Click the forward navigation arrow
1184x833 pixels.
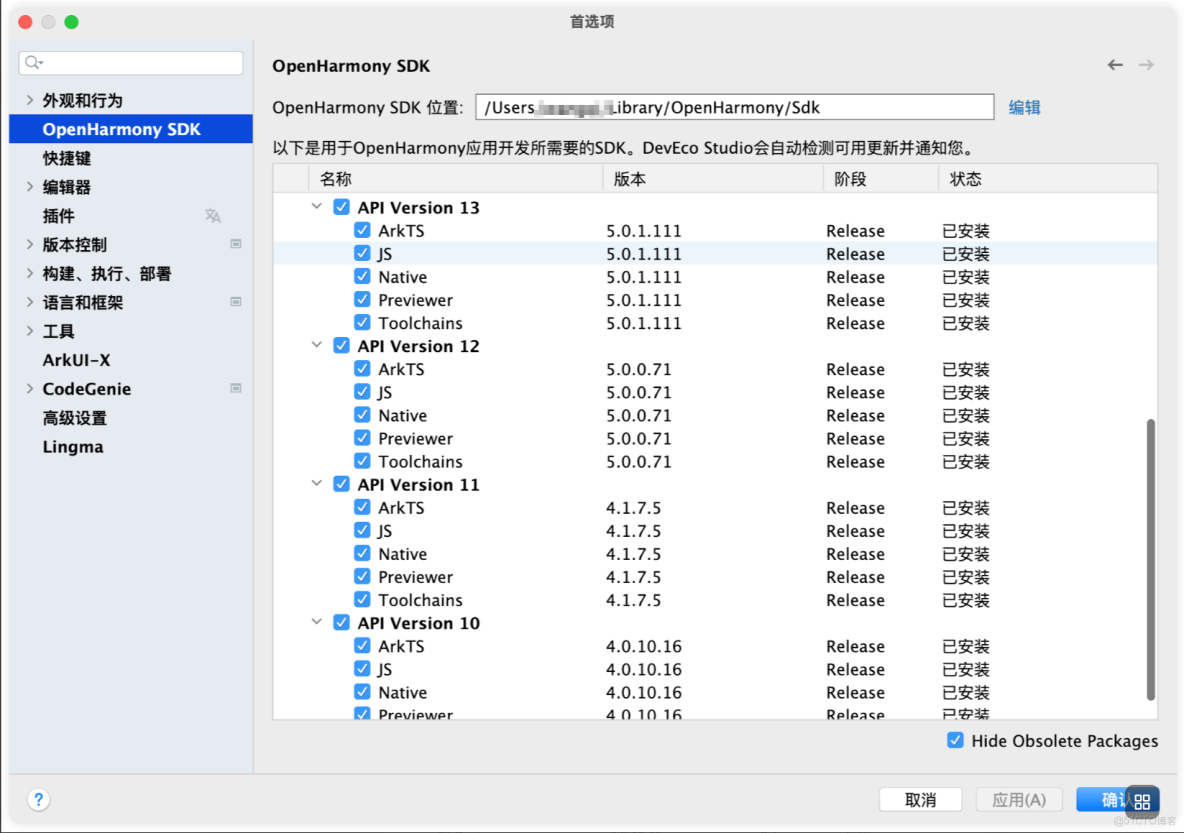tap(1146, 63)
